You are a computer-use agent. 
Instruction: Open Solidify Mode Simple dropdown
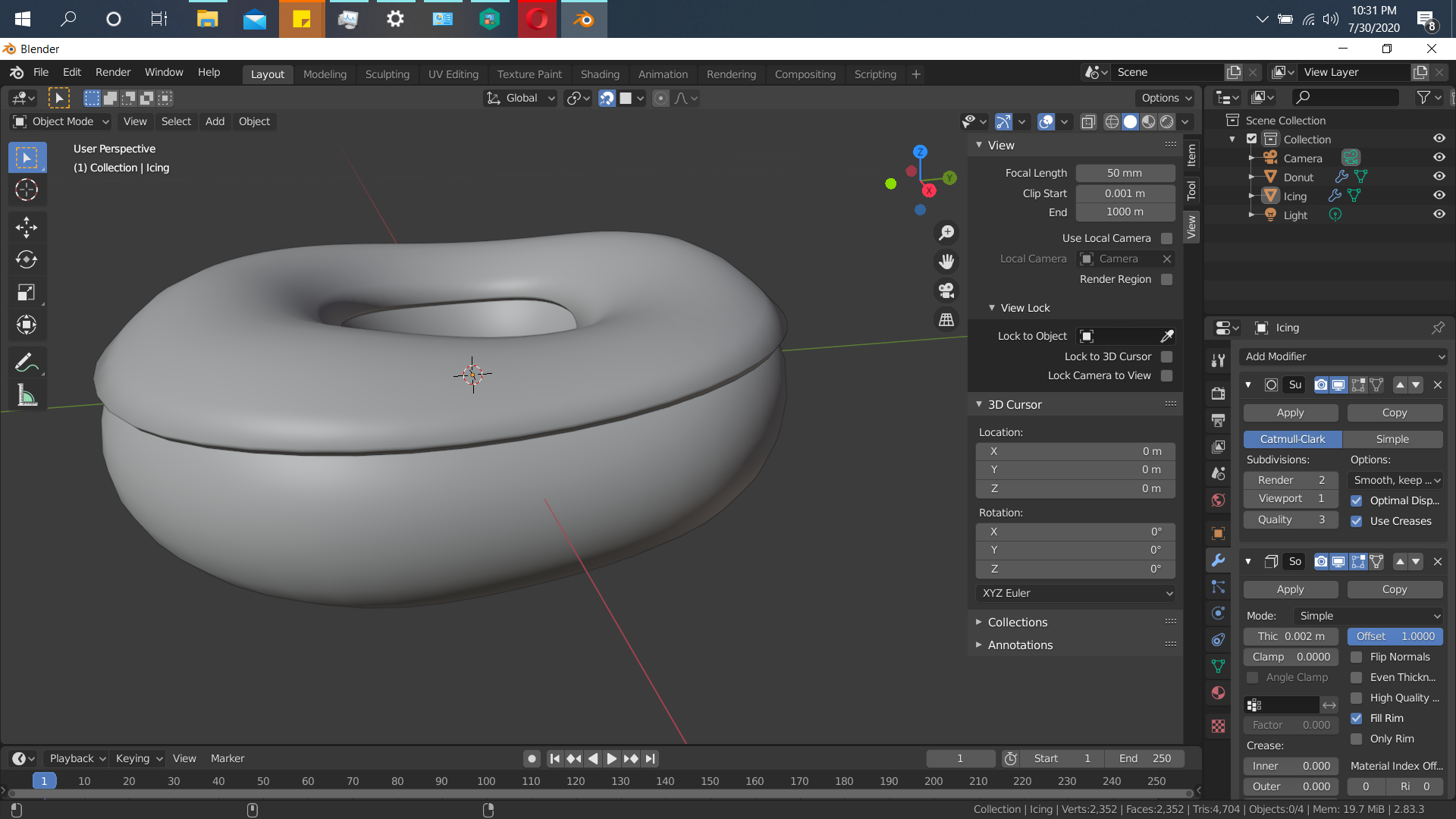pos(1369,616)
